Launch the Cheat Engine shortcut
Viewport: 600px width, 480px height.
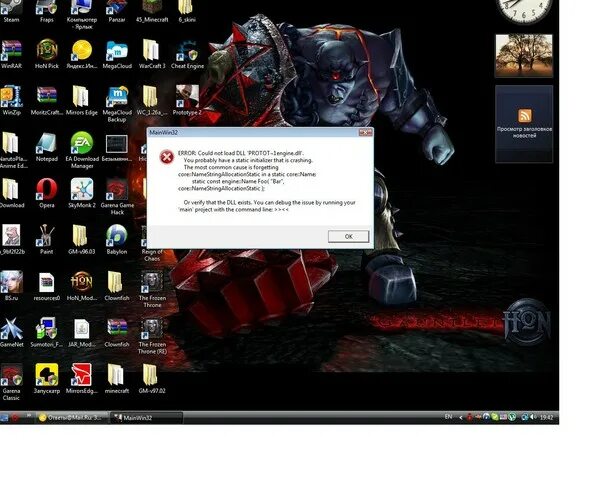point(187,54)
